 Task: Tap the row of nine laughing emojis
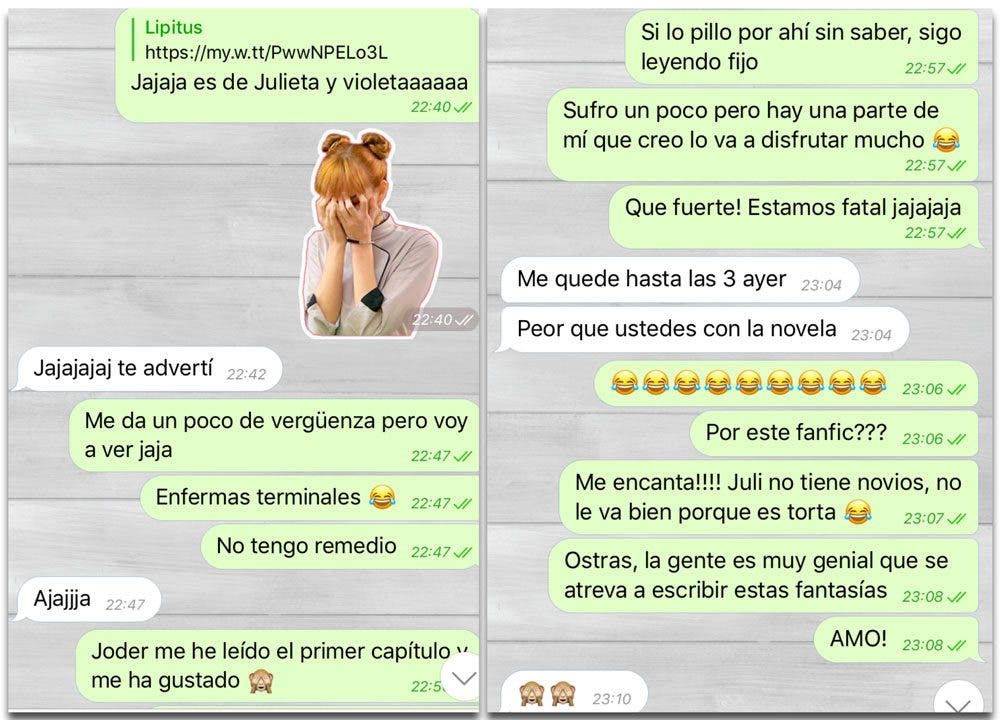pos(749,383)
